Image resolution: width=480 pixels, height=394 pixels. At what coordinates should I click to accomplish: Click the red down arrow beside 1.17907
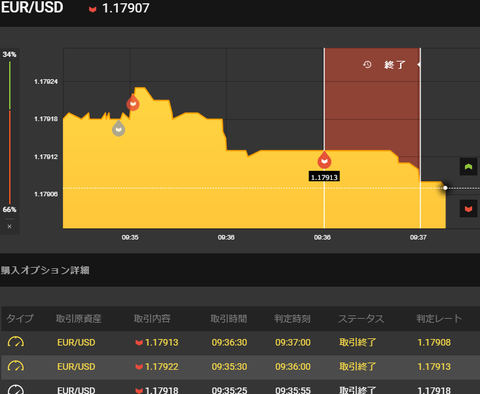pyautogui.click(x=92, y=9)
